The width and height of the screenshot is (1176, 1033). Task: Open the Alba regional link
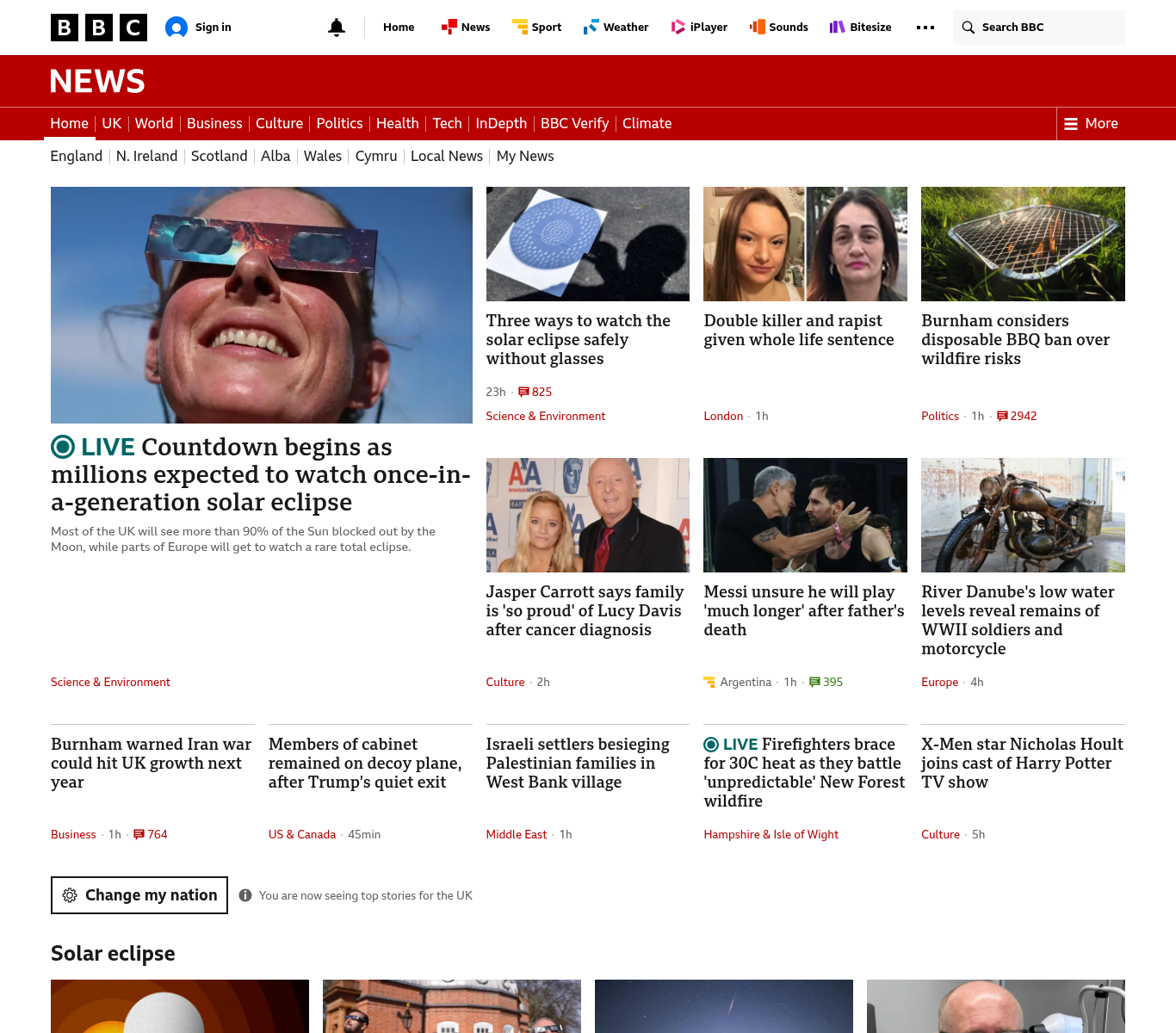coord(275,156)
